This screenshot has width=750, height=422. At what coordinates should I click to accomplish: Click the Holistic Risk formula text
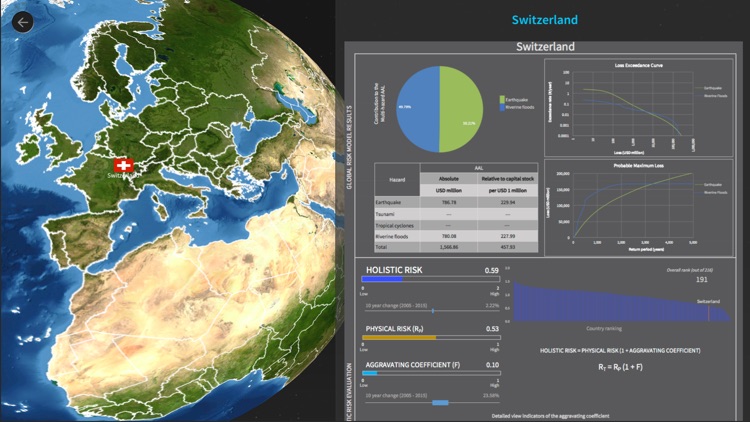tap(620, 350)
